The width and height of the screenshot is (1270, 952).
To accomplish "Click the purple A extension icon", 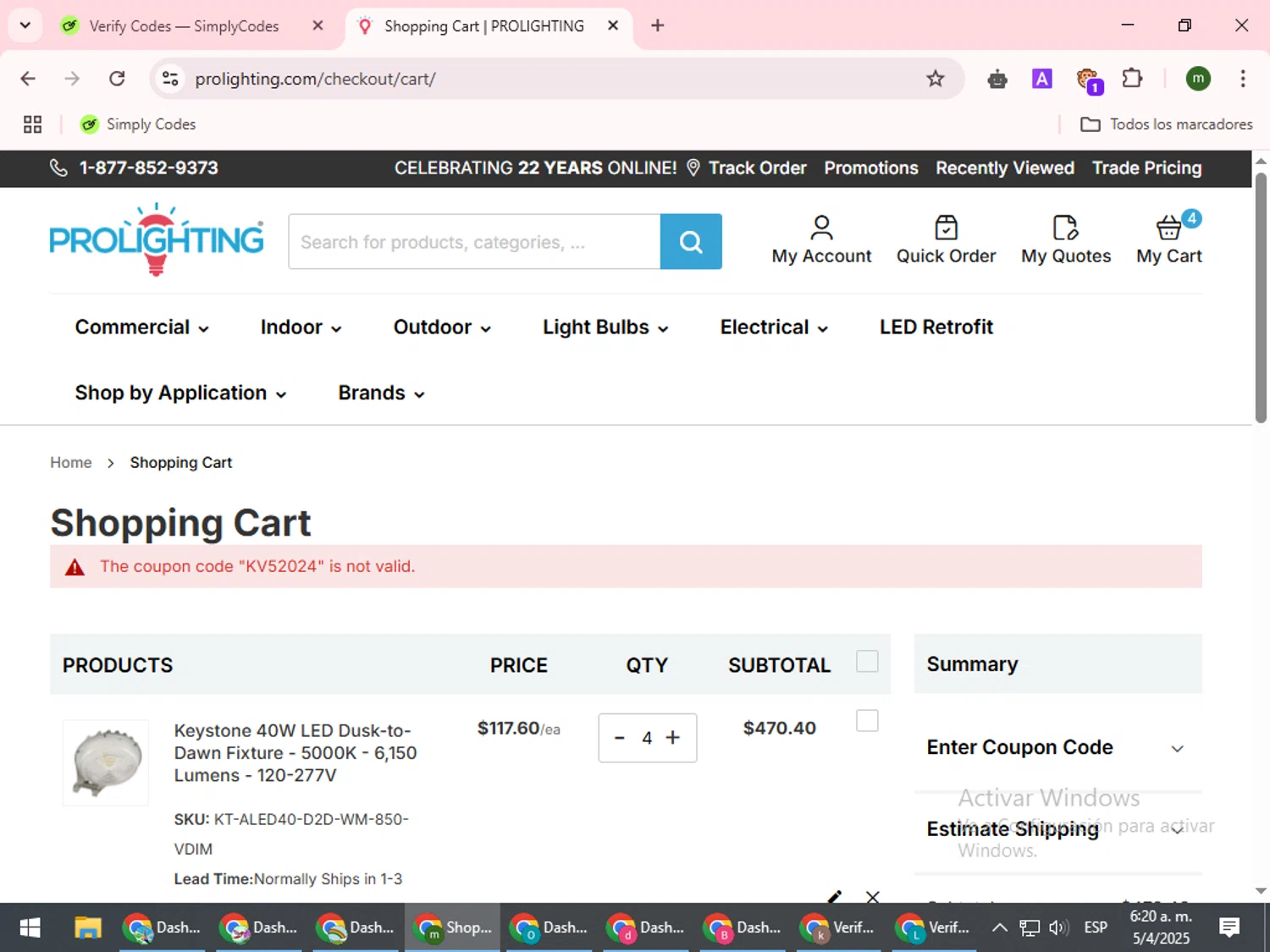I will point(1041,79).
